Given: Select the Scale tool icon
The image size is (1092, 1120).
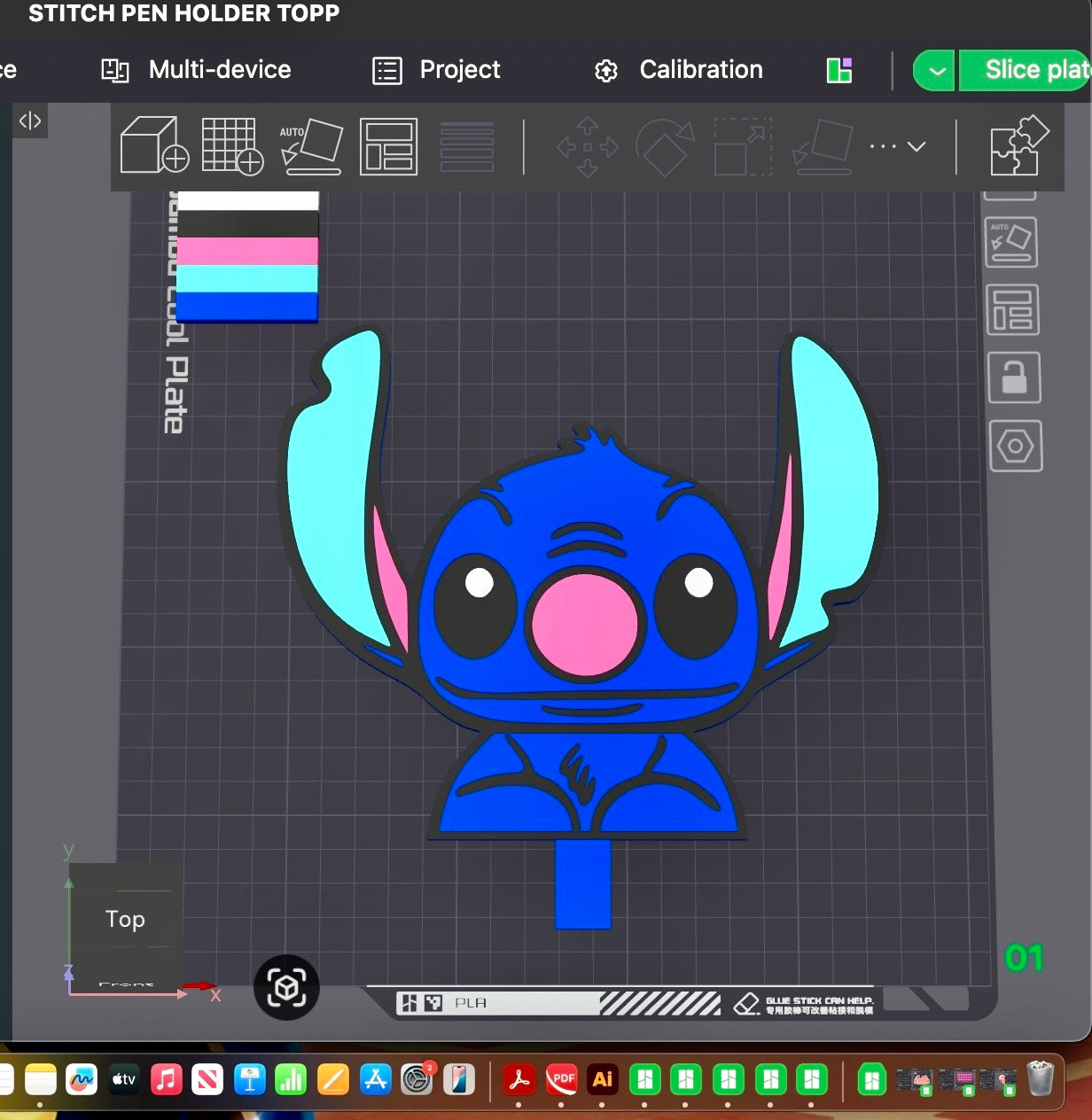Looking at the screenshot, I should [743, 146].
